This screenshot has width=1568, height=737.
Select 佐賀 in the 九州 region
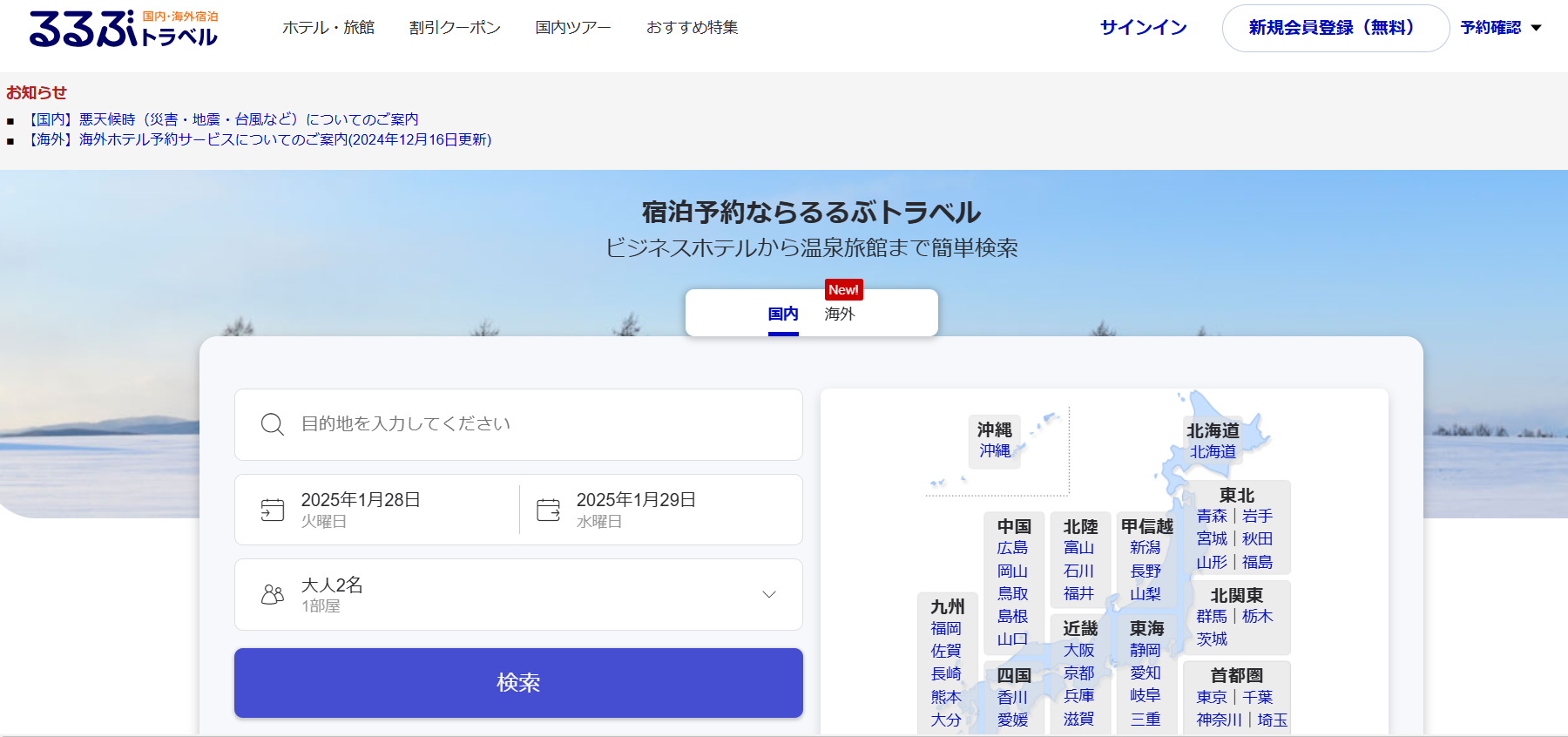[946, 652]
